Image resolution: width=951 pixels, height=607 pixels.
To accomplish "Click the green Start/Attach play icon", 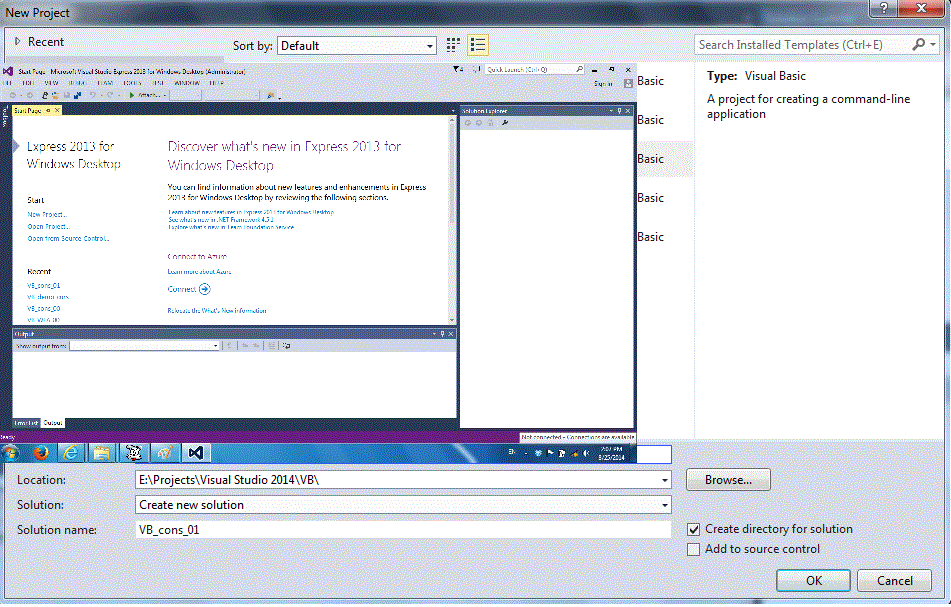I will point(132,95).
